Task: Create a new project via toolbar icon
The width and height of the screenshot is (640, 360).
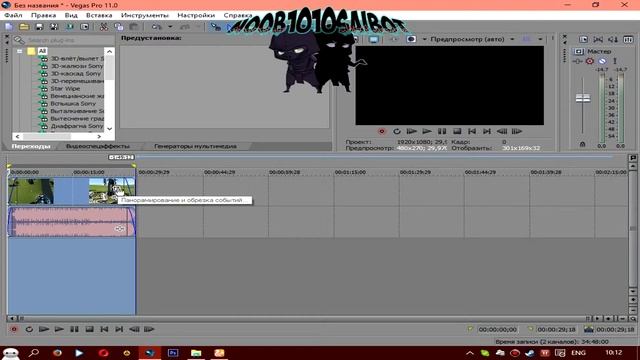Action: pos(9,27)
